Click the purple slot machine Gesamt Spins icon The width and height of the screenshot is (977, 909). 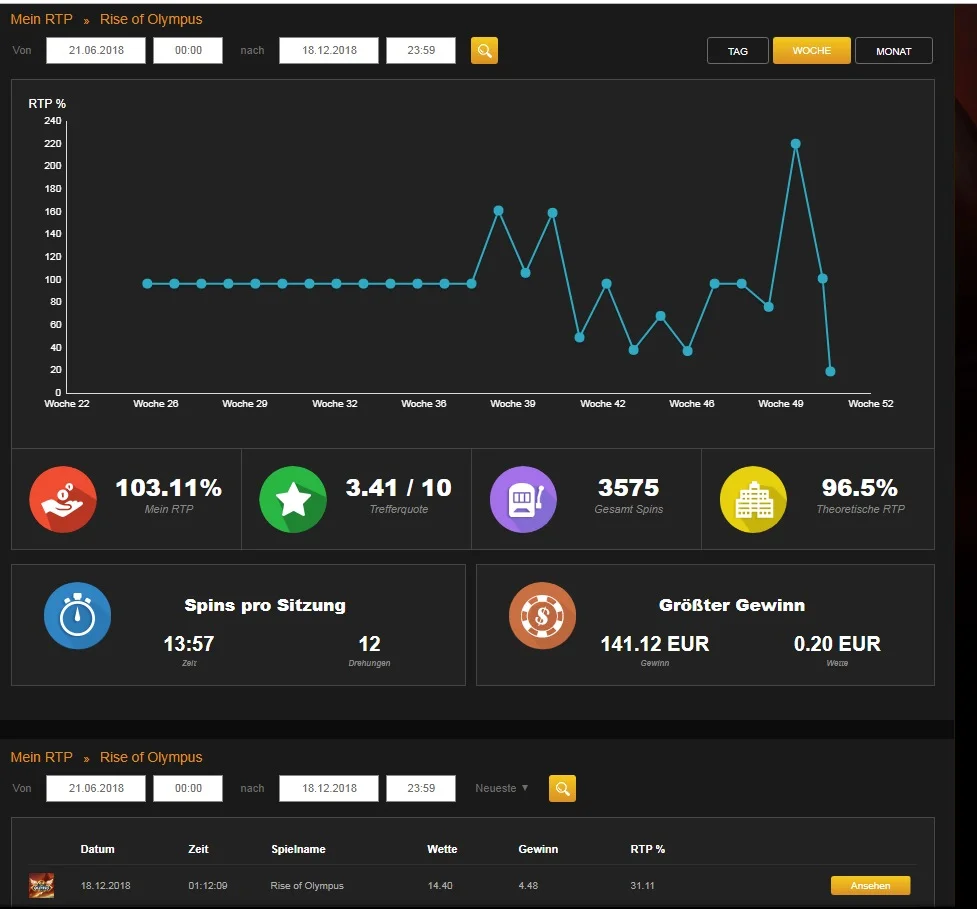(x=523, y=499)
